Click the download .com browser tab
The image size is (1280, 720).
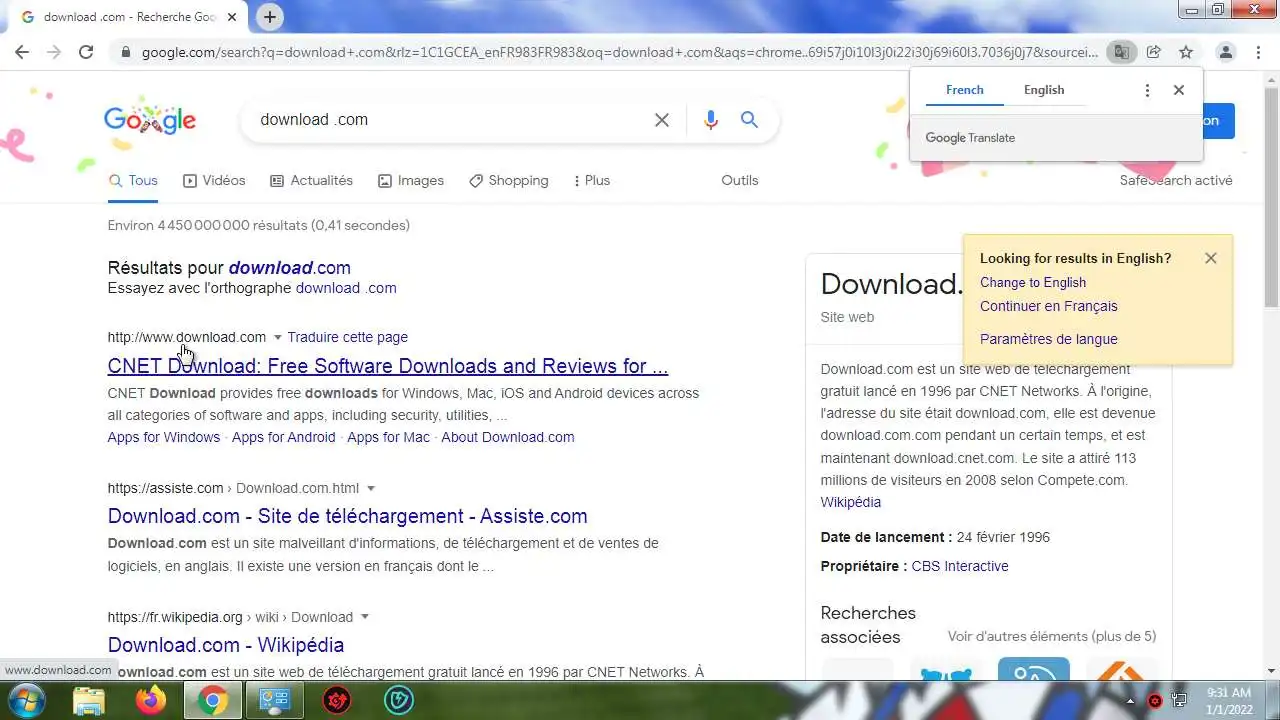tap(130, 17)
